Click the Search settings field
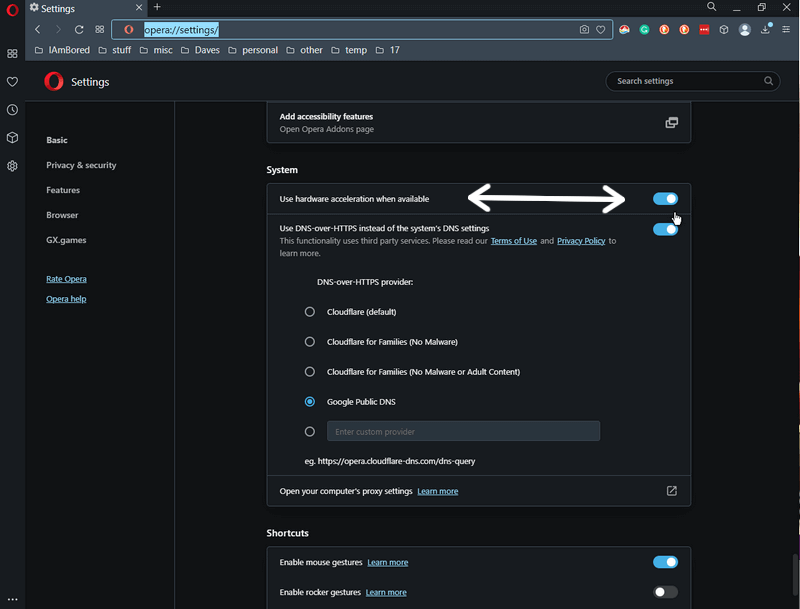 pyautogui.click(x=692, y=81)
